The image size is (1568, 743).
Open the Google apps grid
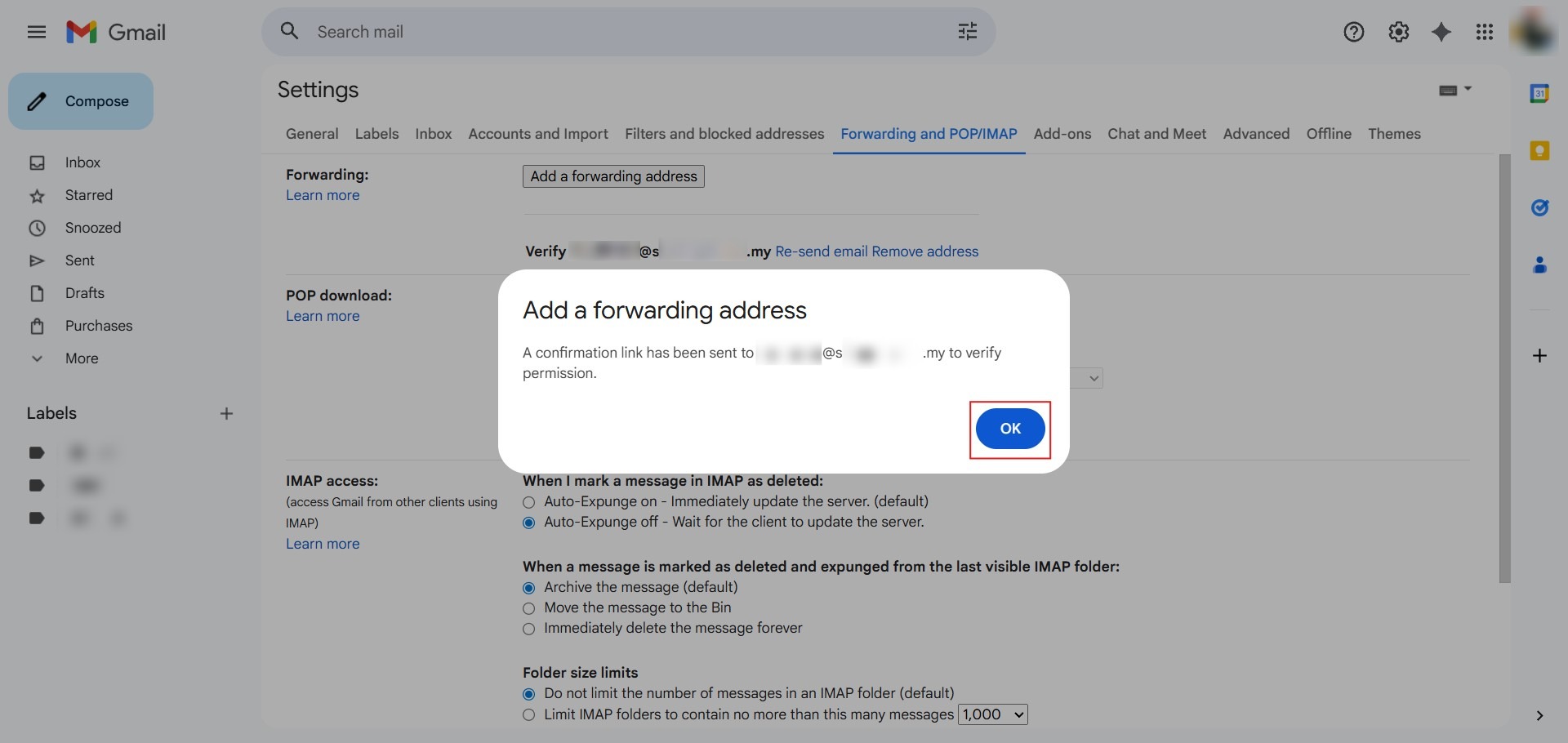[1485, 32]
